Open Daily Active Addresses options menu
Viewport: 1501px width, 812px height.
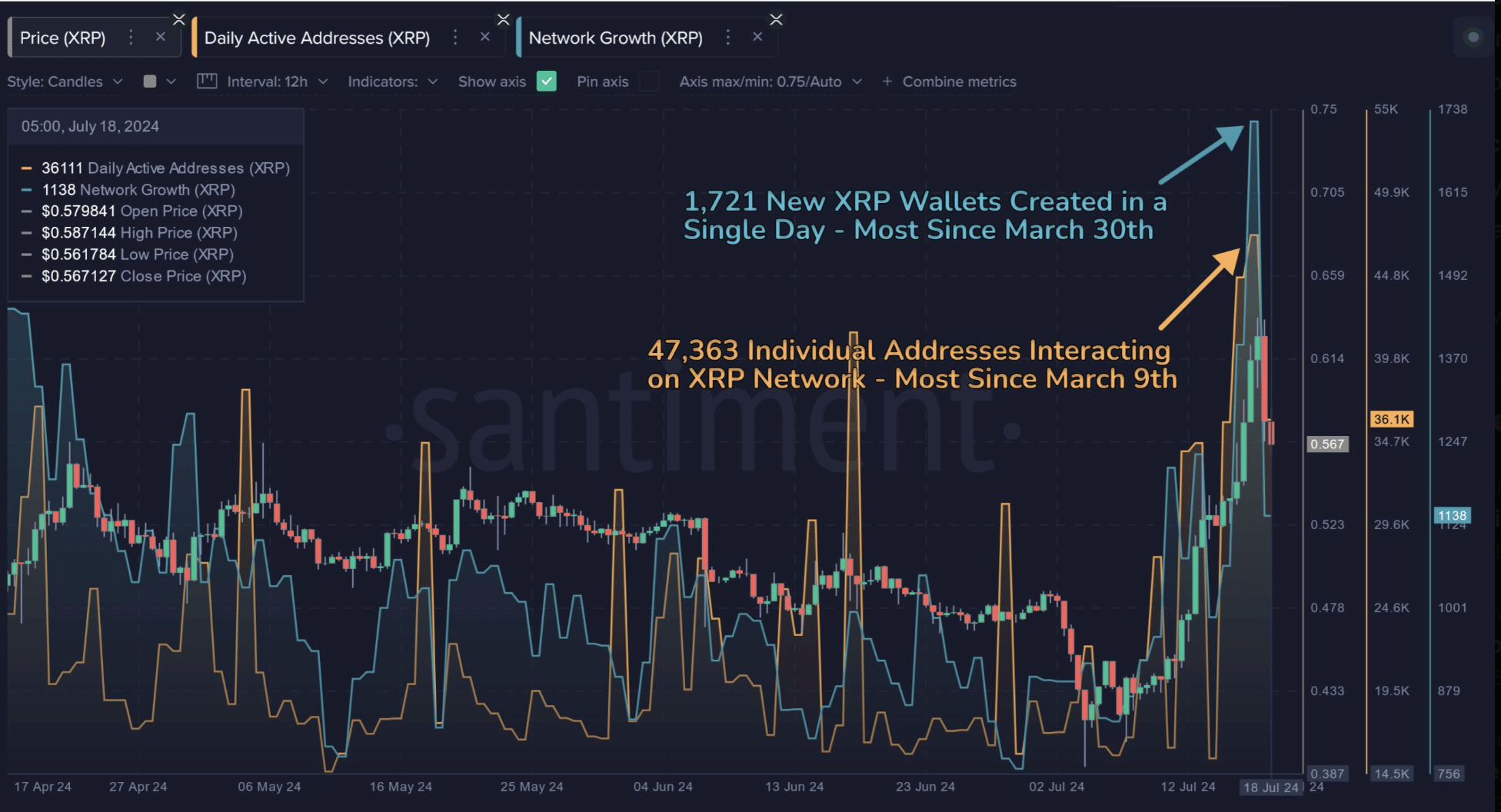[455, 37]
